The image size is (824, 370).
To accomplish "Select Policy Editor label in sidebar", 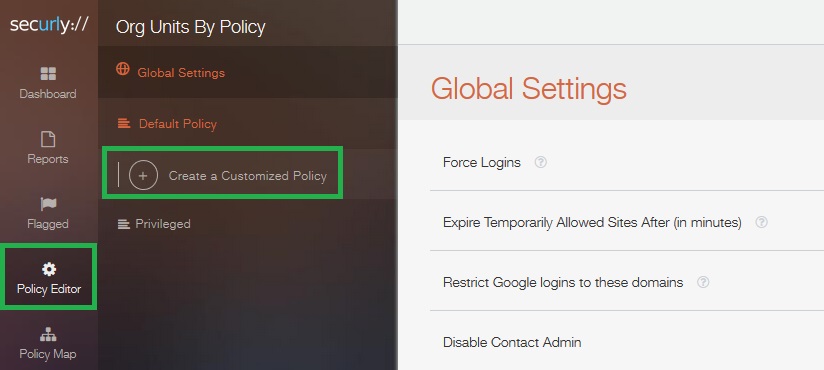I will pyautogui.click(x=49, y=289).
